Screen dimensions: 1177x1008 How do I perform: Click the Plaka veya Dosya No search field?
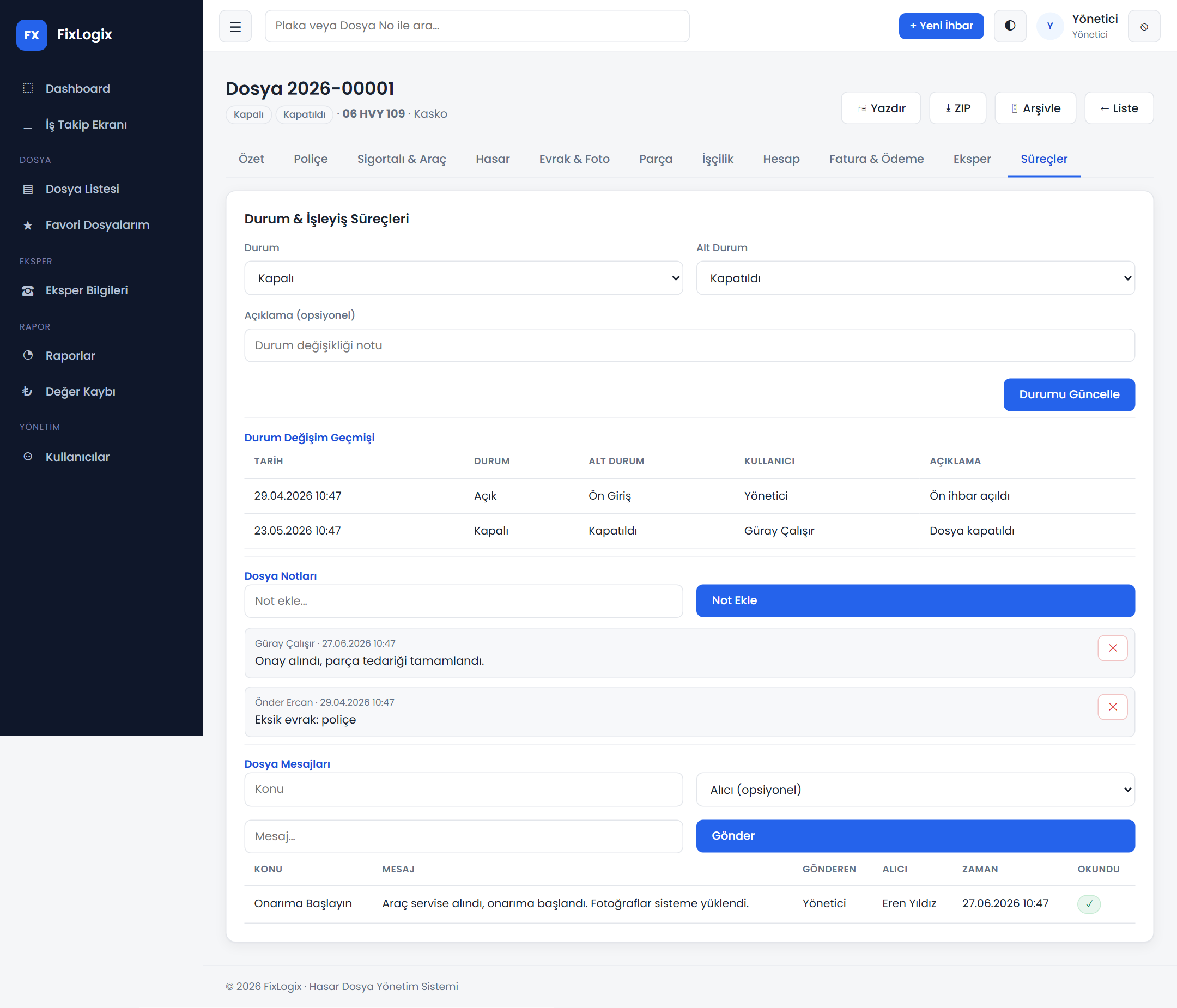point(477,26)
